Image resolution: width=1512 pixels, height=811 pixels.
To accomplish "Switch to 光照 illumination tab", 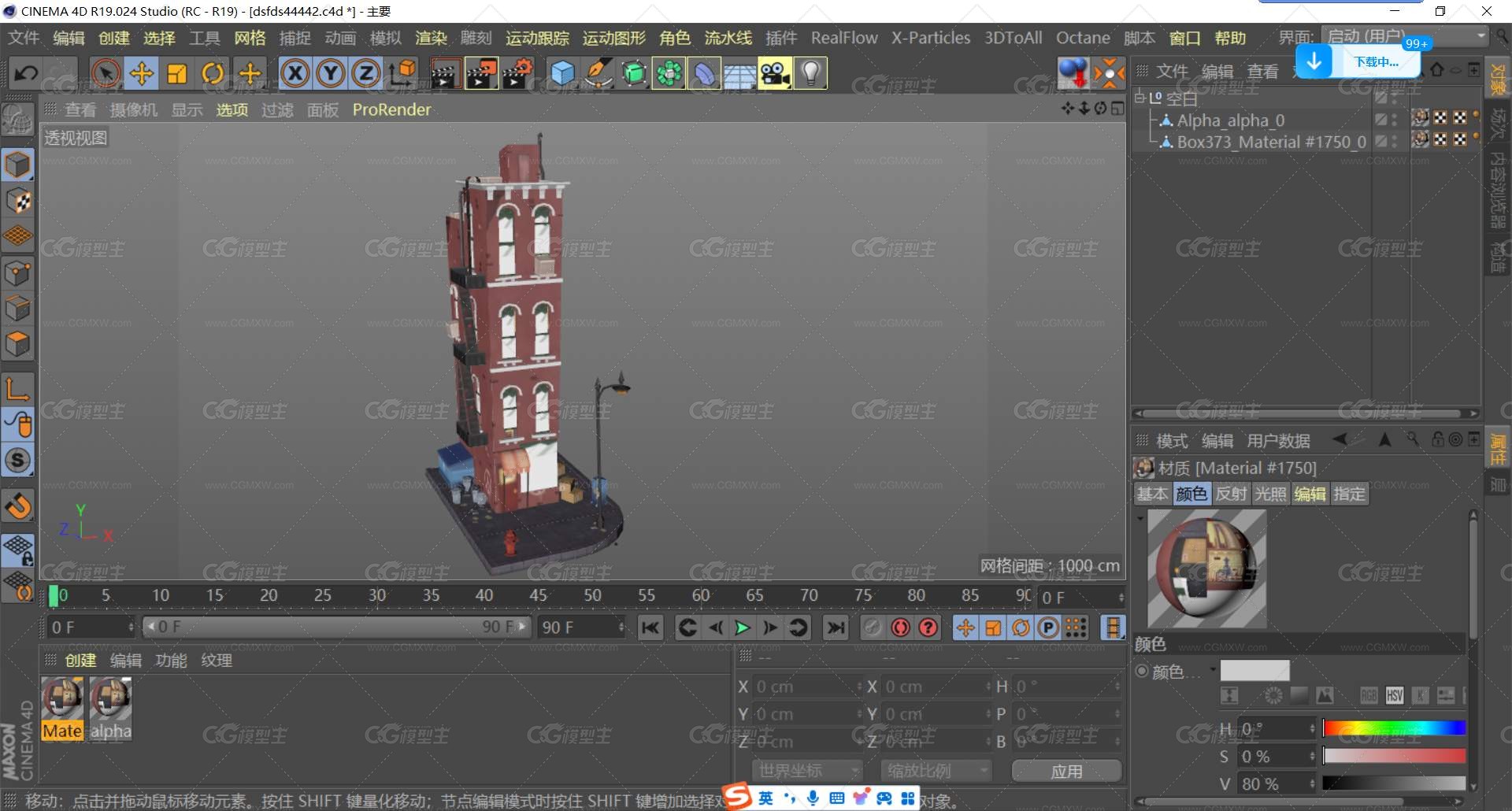I will pyautogui.click(x=1270, y=494).
